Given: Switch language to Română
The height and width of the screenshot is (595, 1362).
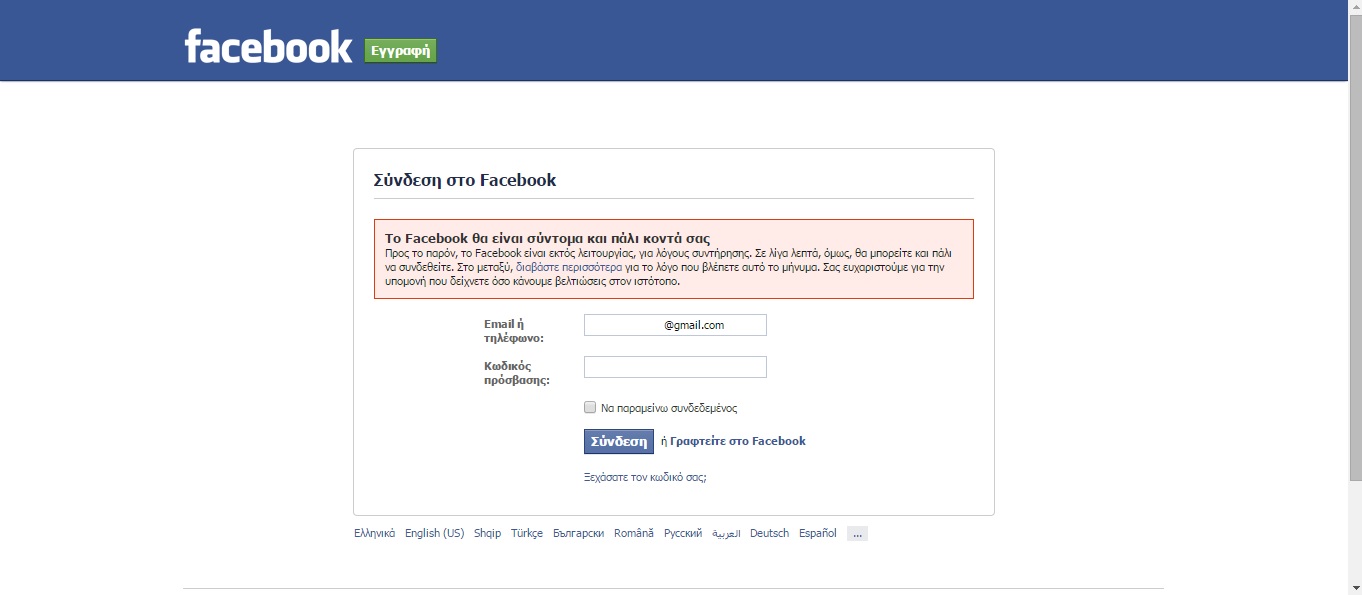Looking at the screenshot, I should (x=634, y=533).
